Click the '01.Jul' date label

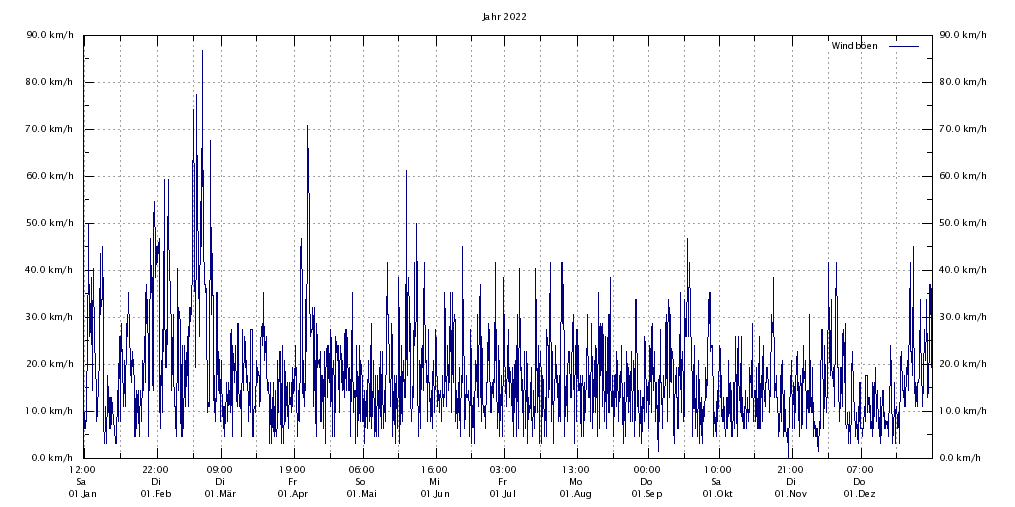point(502,494)
